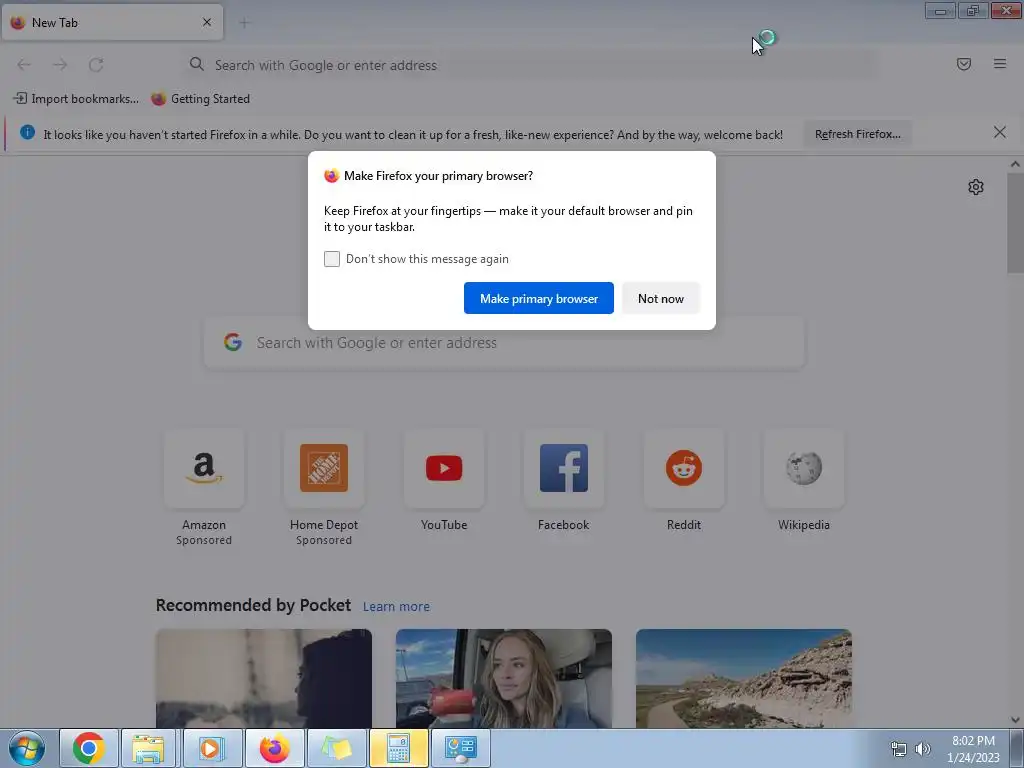Open the Control Panel taskbar icon
This screenshot has width=1024, height=768.
[461, 748]
